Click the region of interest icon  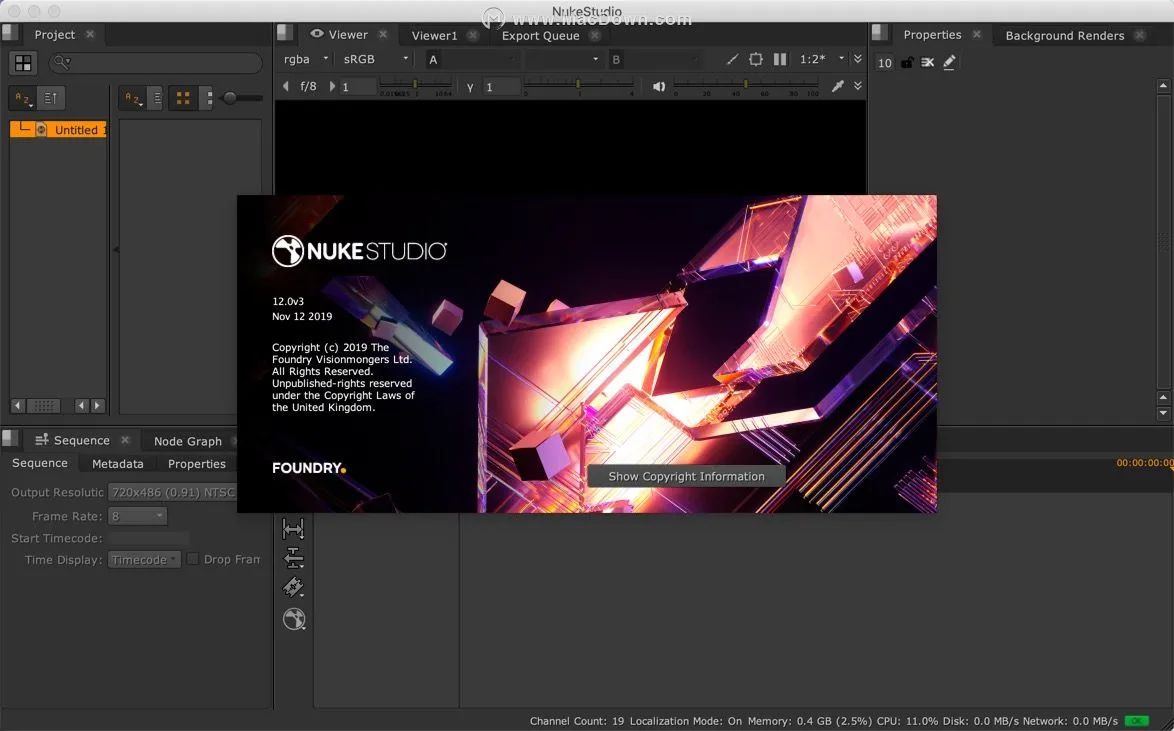(x=756, y=59)
